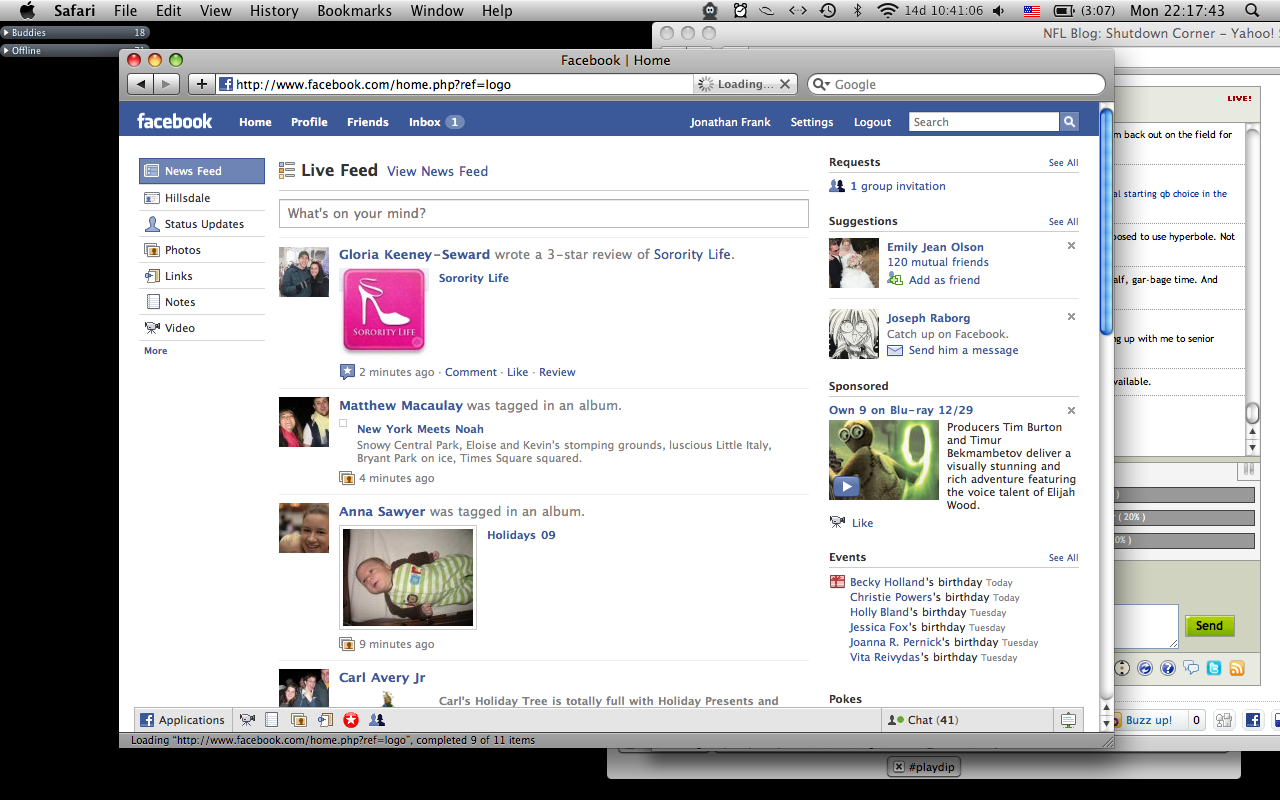1280x800 pixels.
Task: Dismiss the Emily Jean Olson suggestion
Action: click(x=1071, y=246)
